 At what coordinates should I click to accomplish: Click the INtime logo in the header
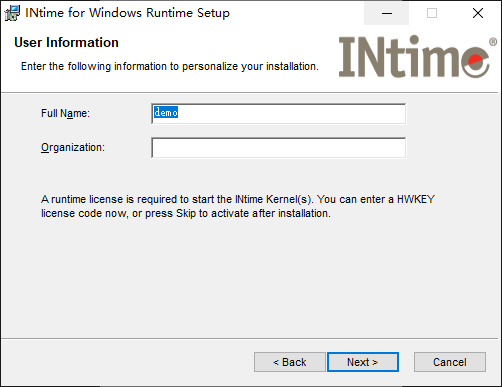414,57
